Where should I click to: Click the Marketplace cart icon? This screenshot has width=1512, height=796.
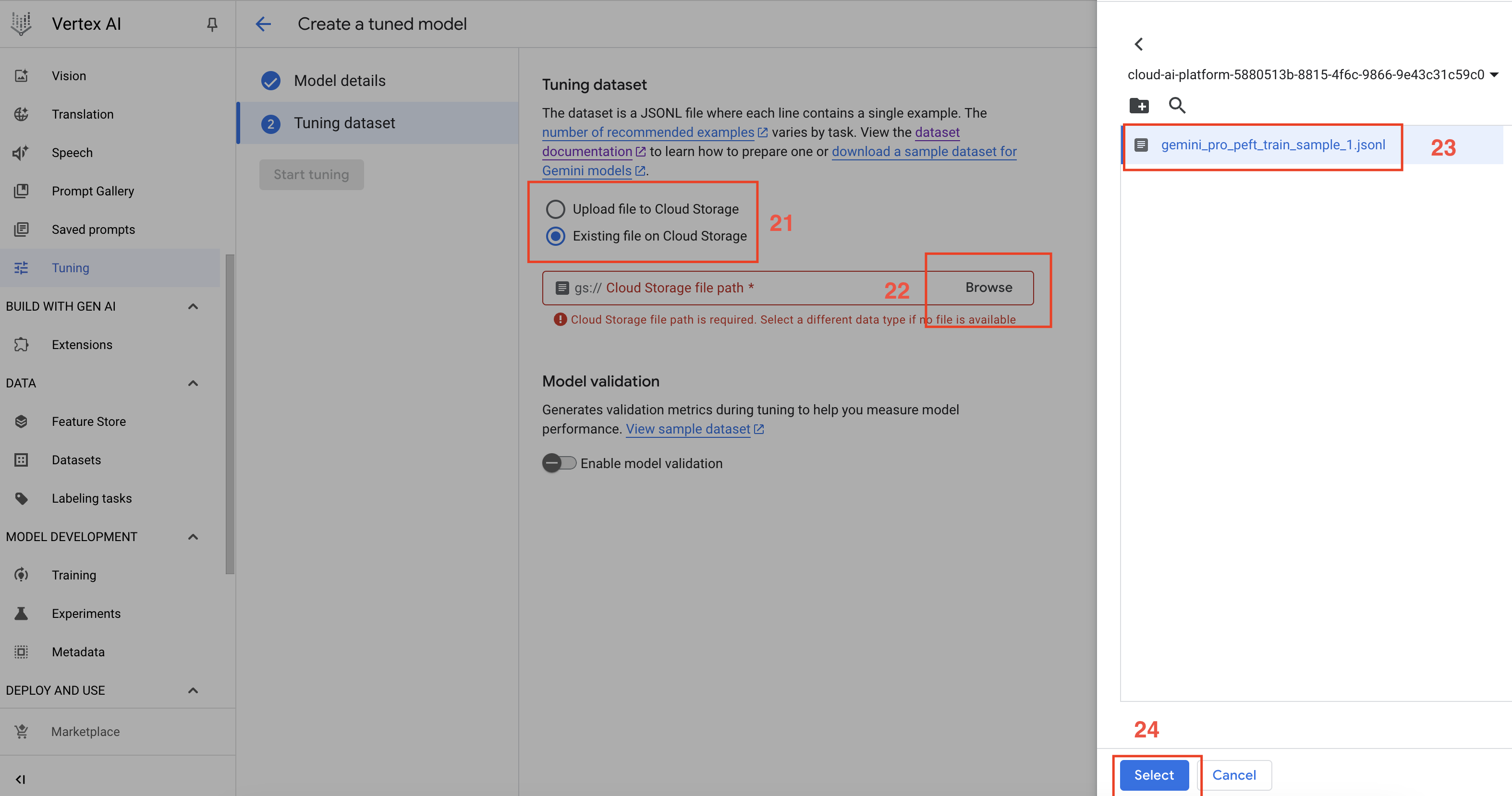(21, 732)
